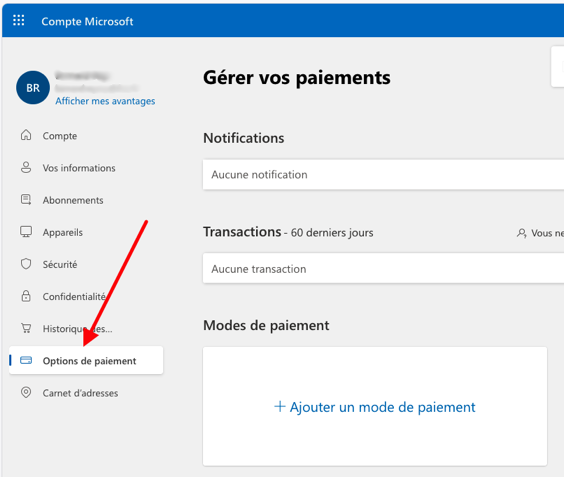The height and width of the screenshot is (477, 564).
Task: Select Options de paiement in sidebar
Action: tap(86, 360)
